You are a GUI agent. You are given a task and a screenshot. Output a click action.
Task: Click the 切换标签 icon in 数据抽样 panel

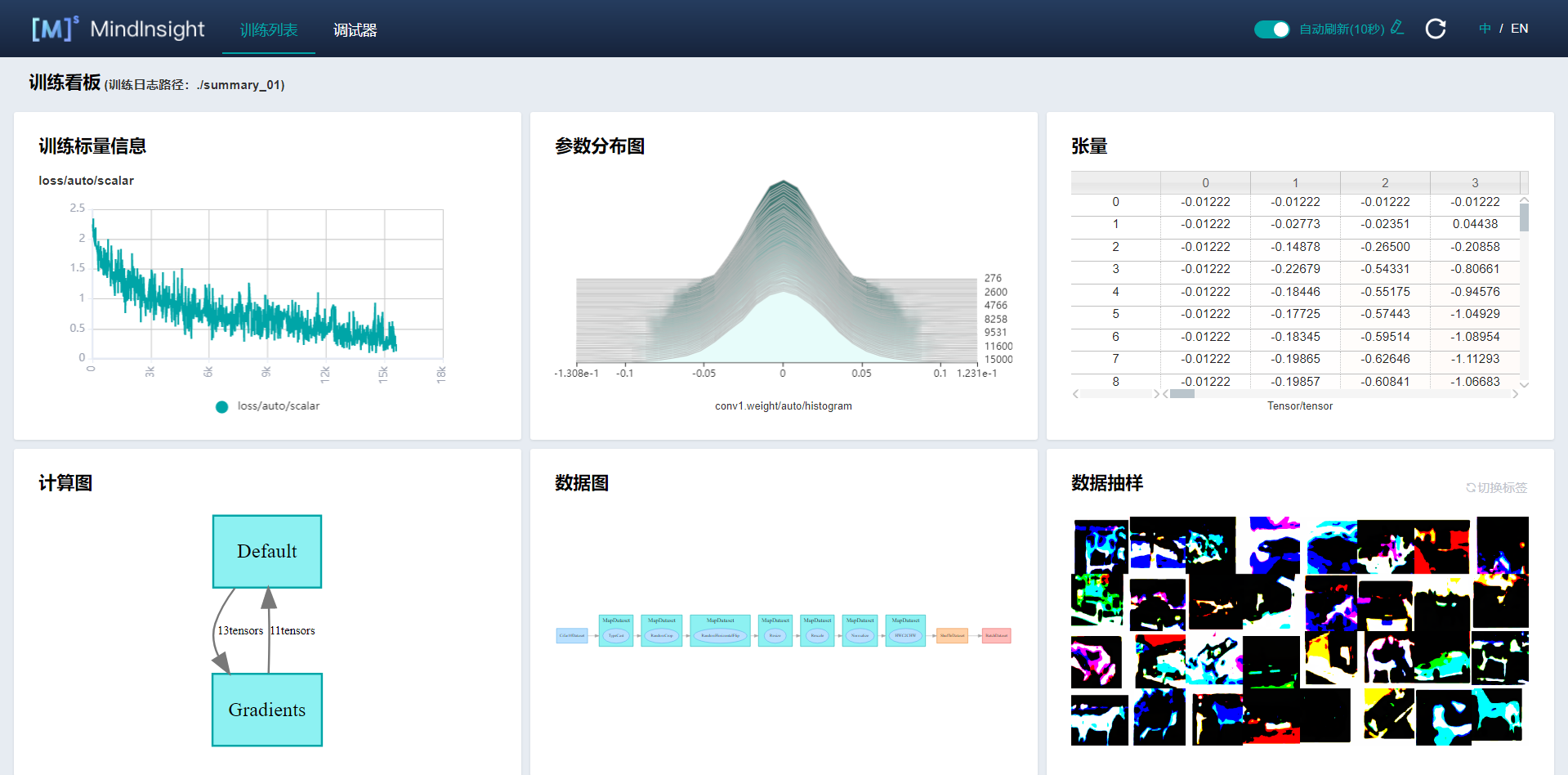click(1470, 487)
